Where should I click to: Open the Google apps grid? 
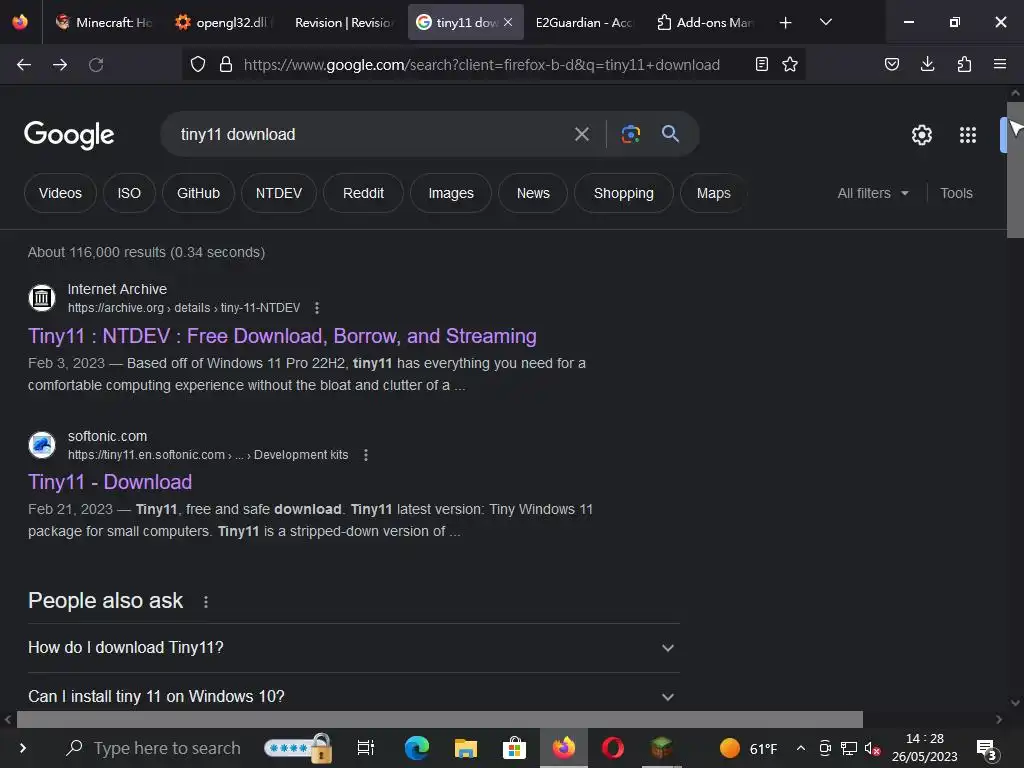tap(968, 135)
